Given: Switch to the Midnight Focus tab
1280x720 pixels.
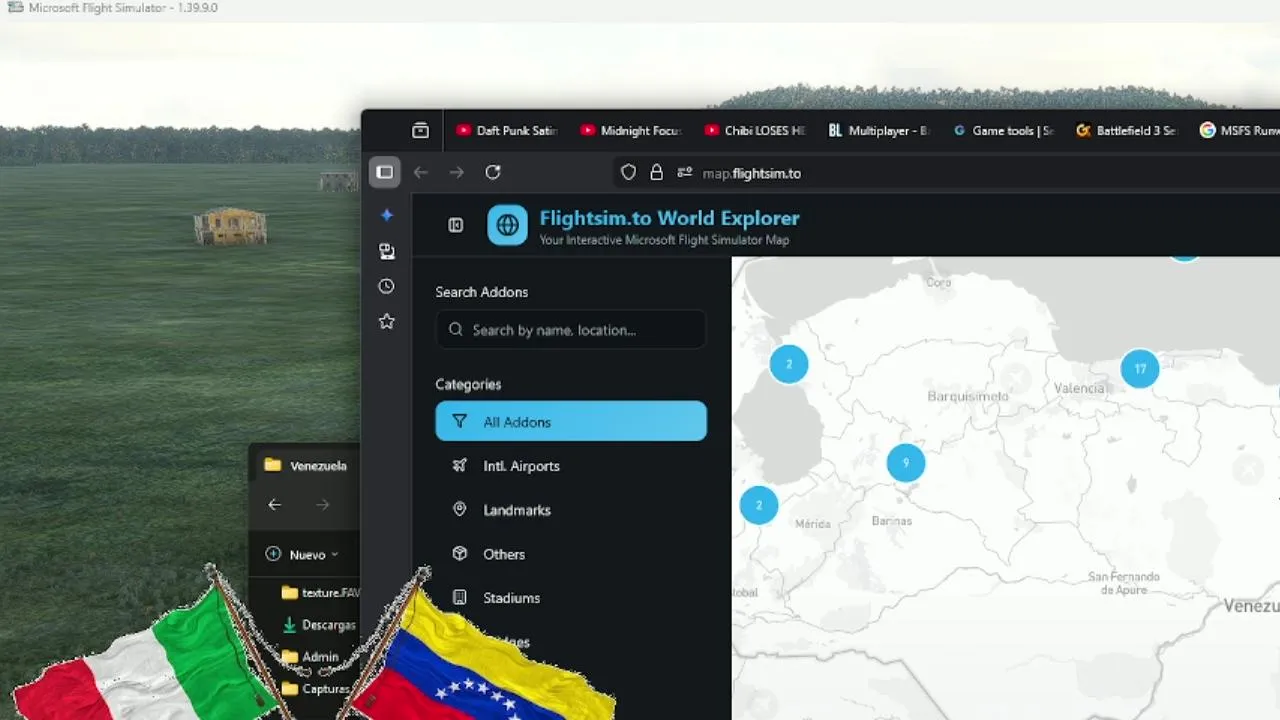Looking at the screenshot, I should tap(631, 130).
